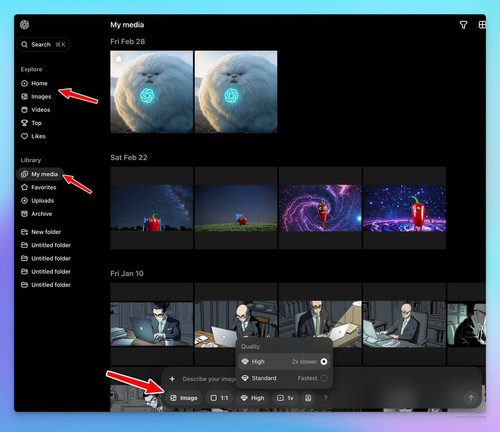Expand the 1v variations dropdown
The width and height of the screenshot is (500, 432).
(285, 398)
